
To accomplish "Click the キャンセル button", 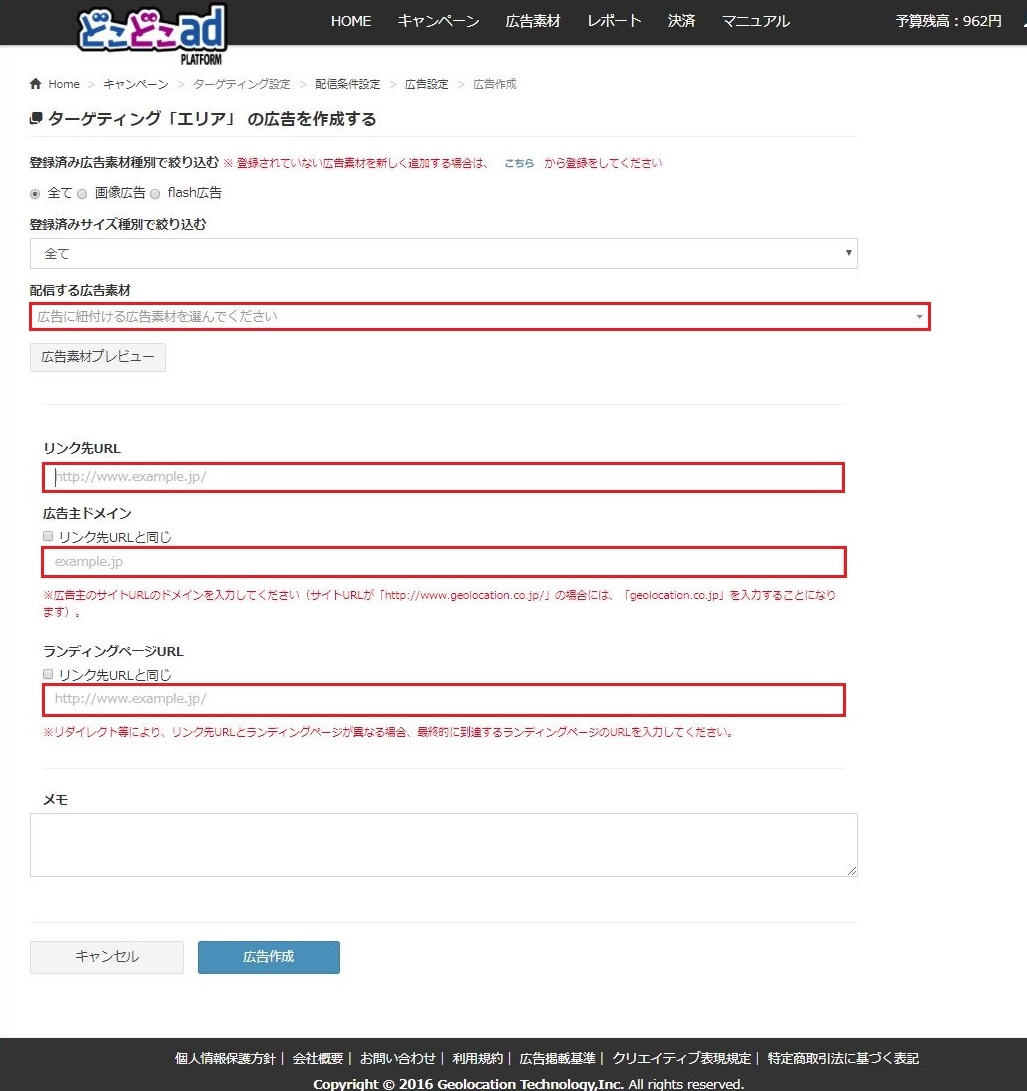I will pos(106,957).
